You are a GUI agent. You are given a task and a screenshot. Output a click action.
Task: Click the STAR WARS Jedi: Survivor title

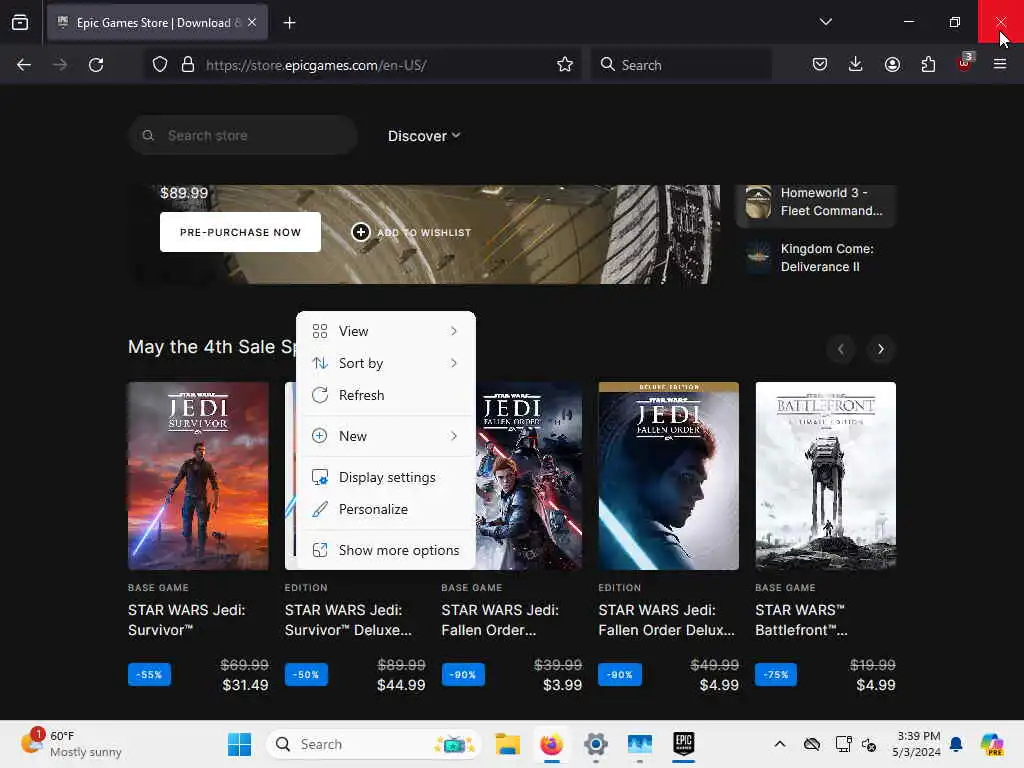[187, 620]
